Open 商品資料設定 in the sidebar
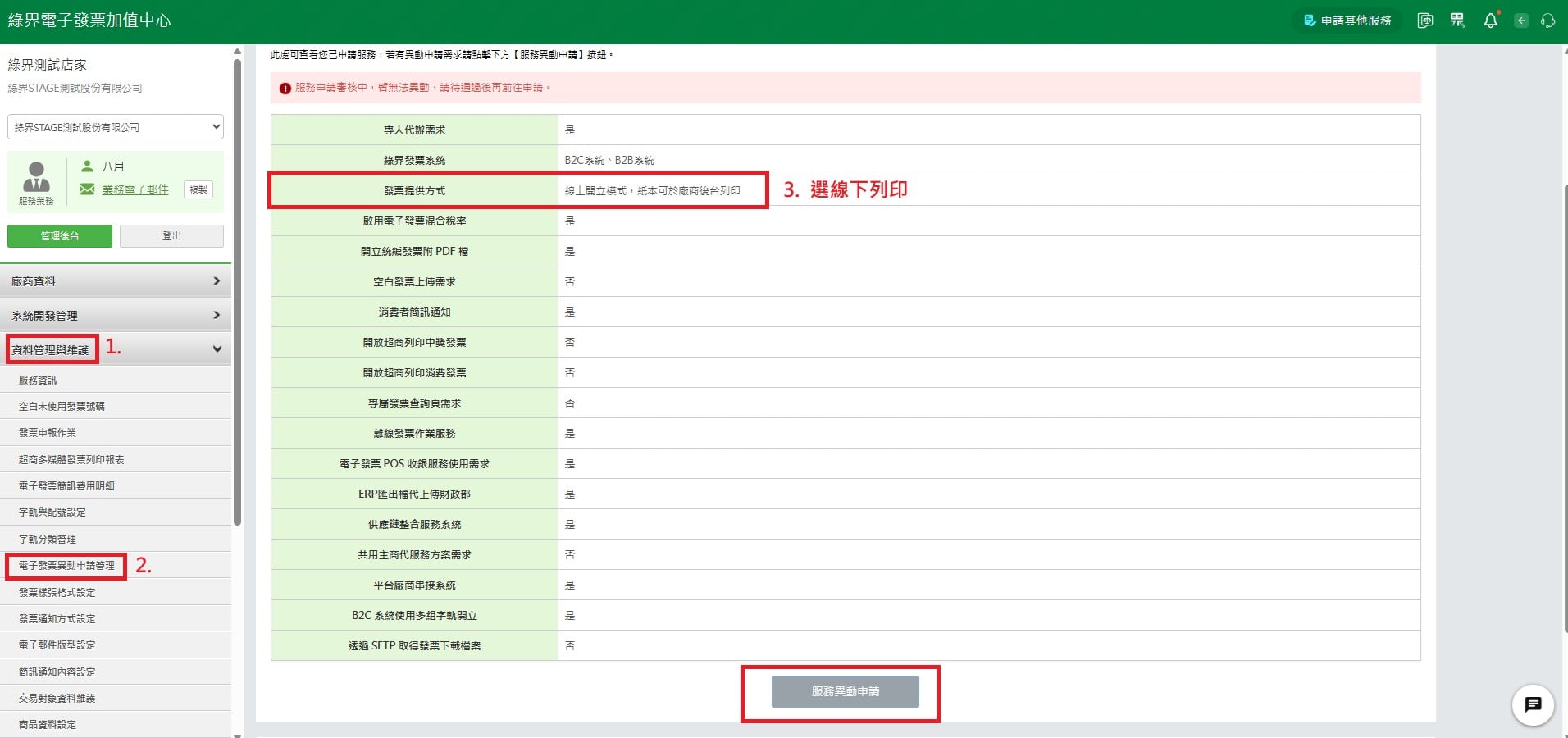The height and width of the screenshot is (738, 1568). pos(116,724)
